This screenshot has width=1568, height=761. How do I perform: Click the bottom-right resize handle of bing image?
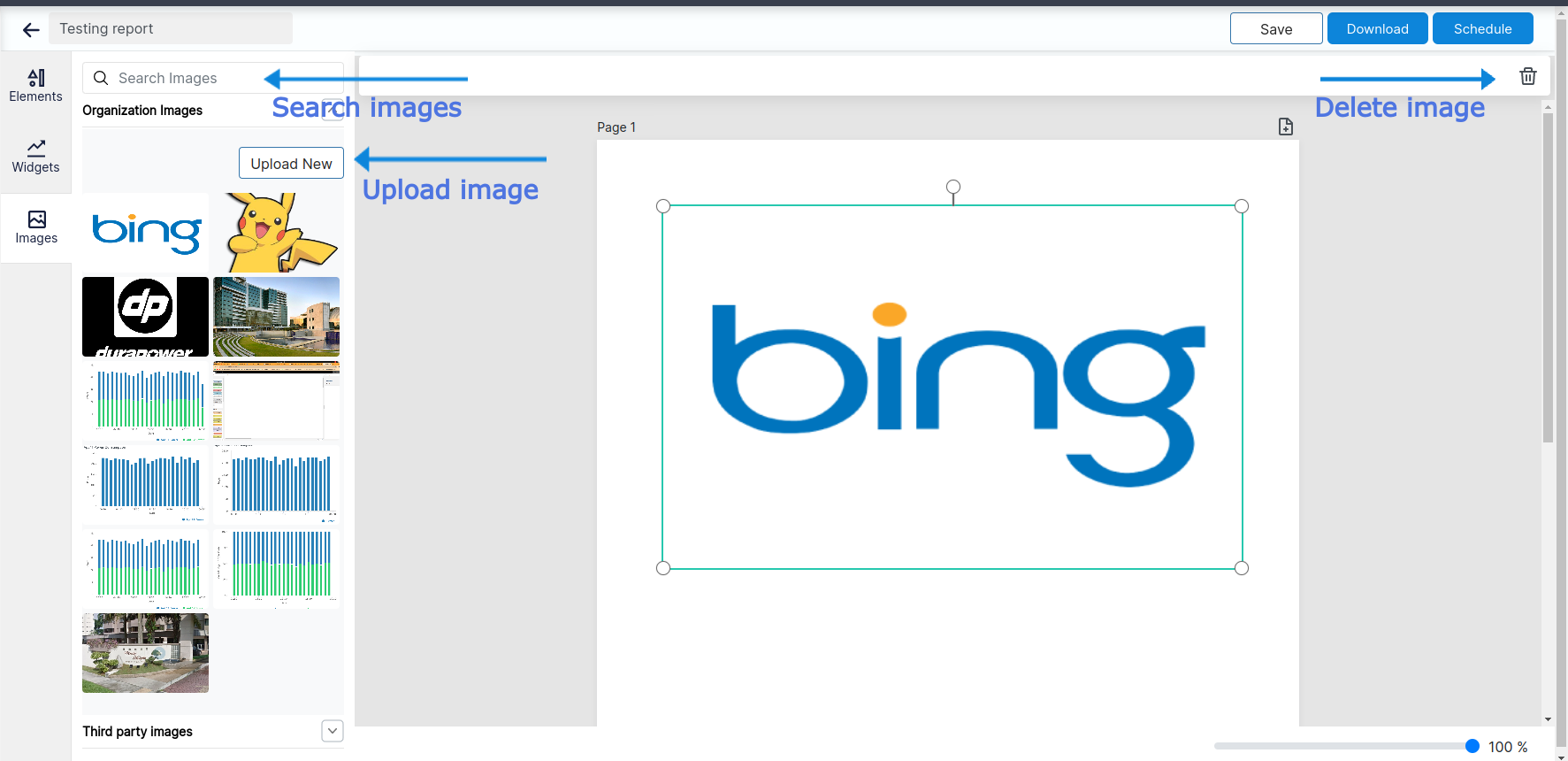coord(1242,568)
